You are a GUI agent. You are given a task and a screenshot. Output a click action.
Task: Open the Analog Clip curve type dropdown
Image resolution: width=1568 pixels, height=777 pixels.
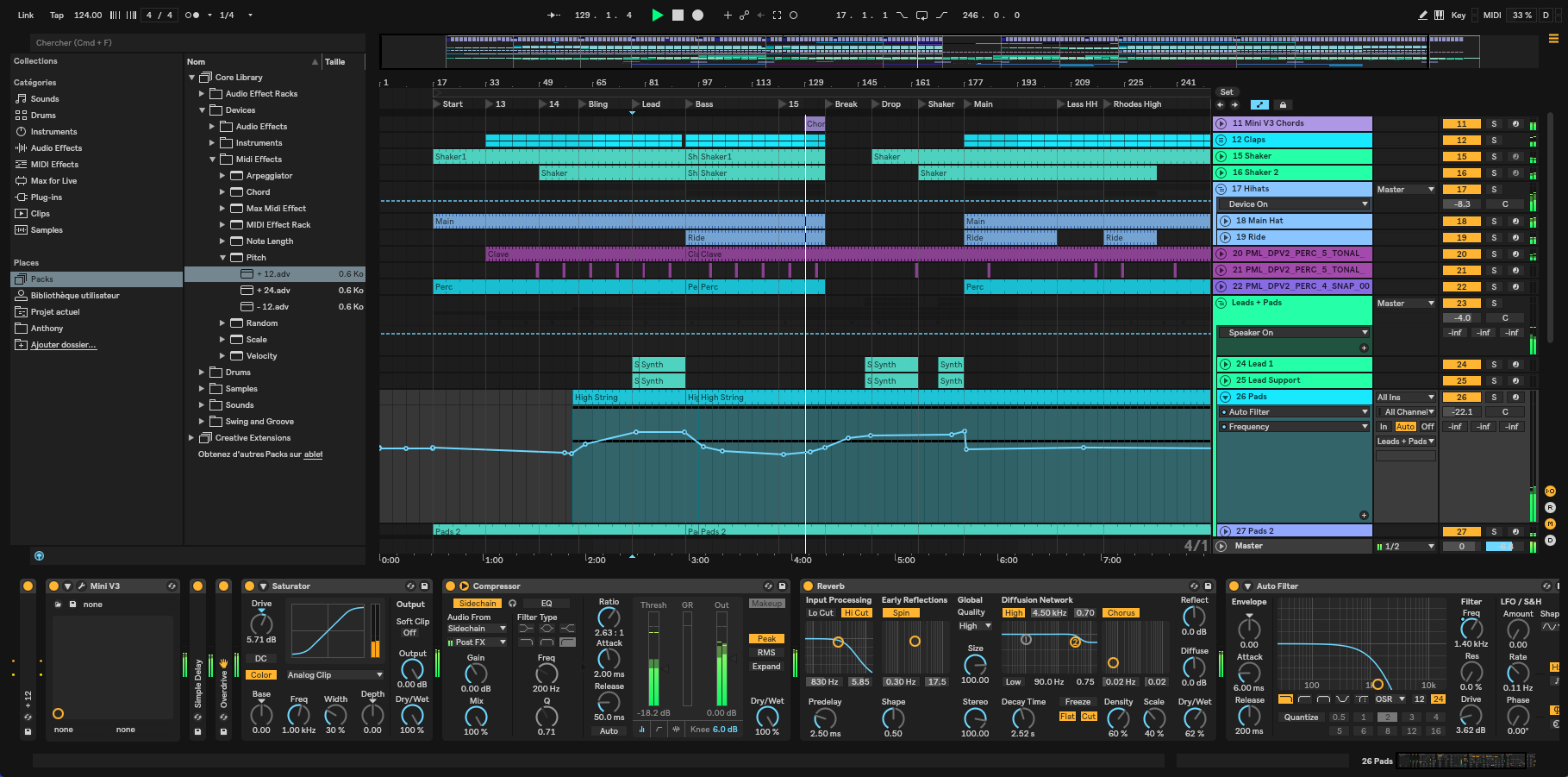coord(334,675)
